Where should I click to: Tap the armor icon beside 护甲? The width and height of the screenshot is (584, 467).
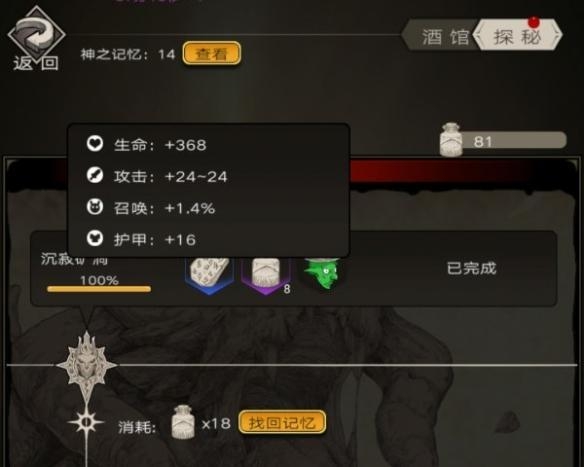(x=95, y=238)
